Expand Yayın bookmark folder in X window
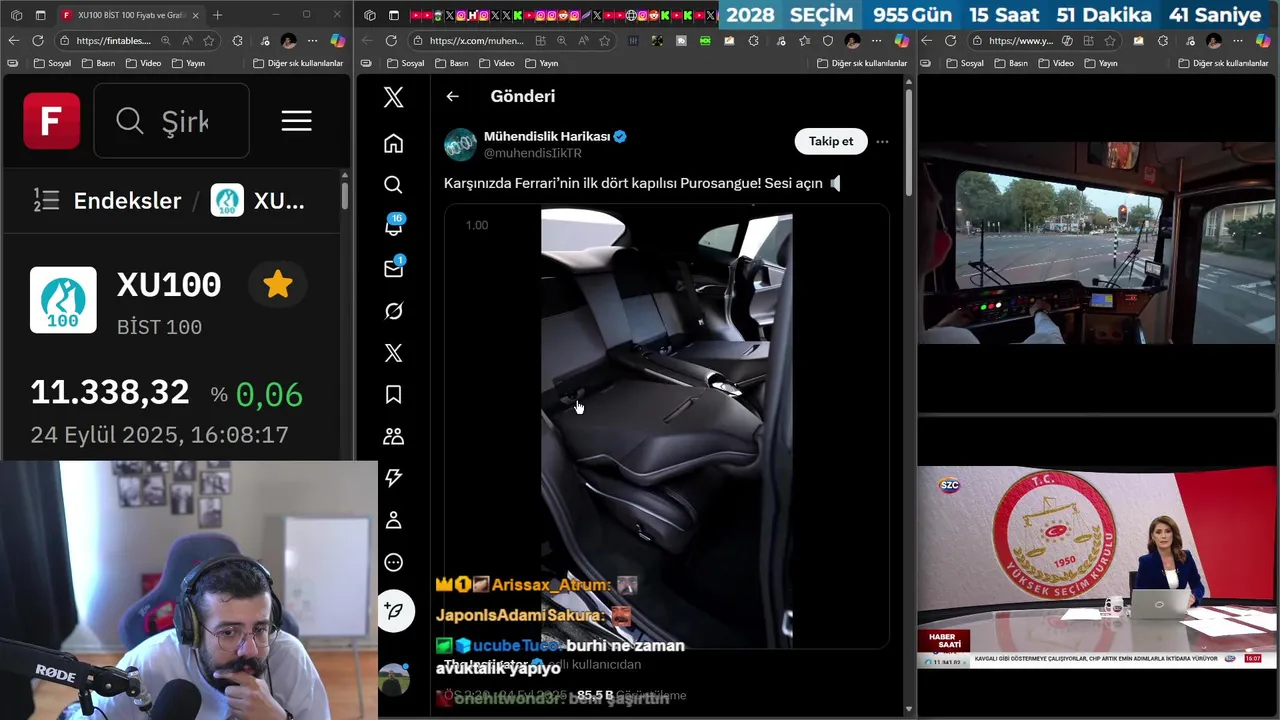Image resolution: width=1280 pixels, height=720 pixels. coord(542,63)
